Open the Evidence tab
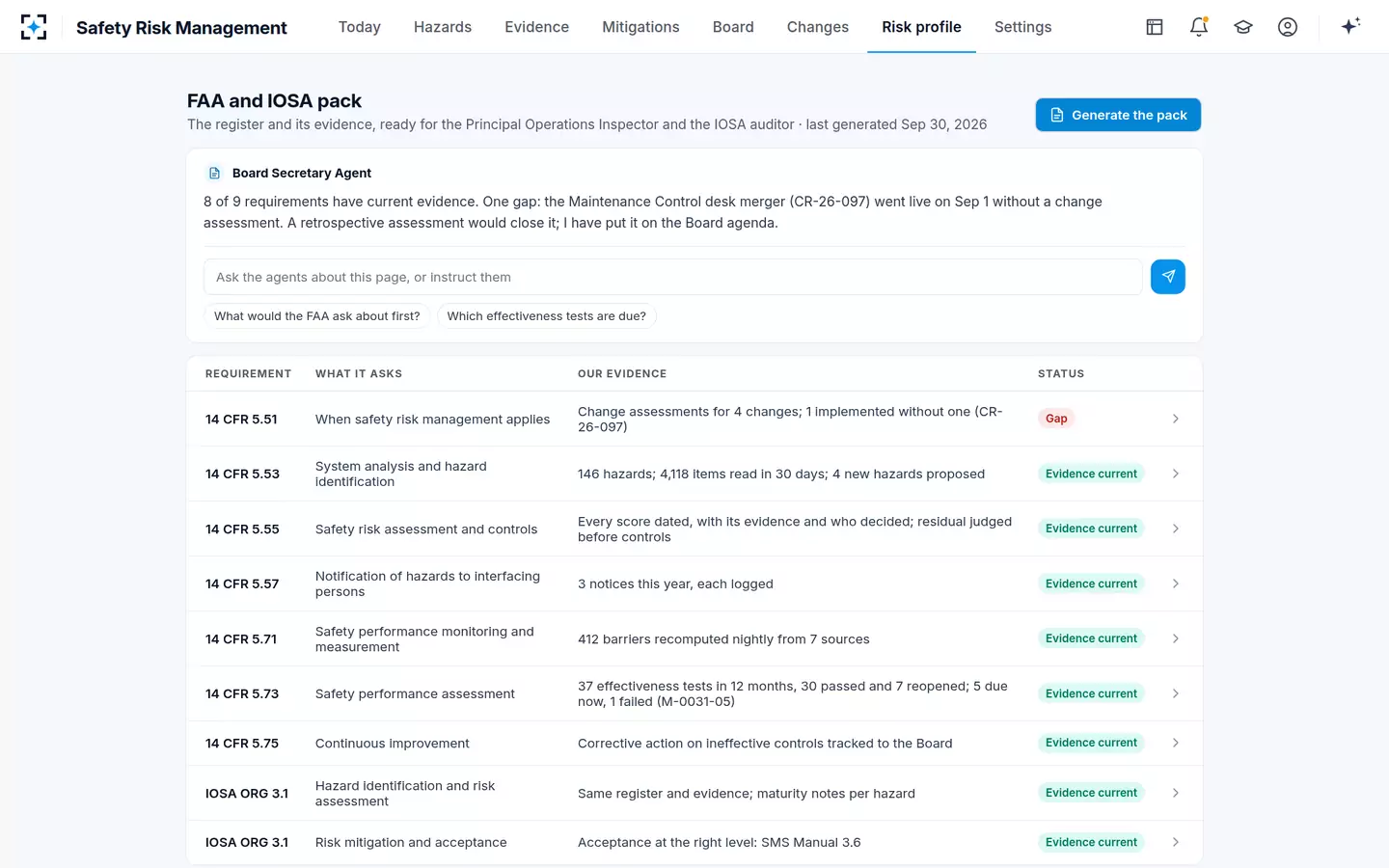Image resolution: width=1389 pixels, height=868 pixels. [x=536, y=27]
